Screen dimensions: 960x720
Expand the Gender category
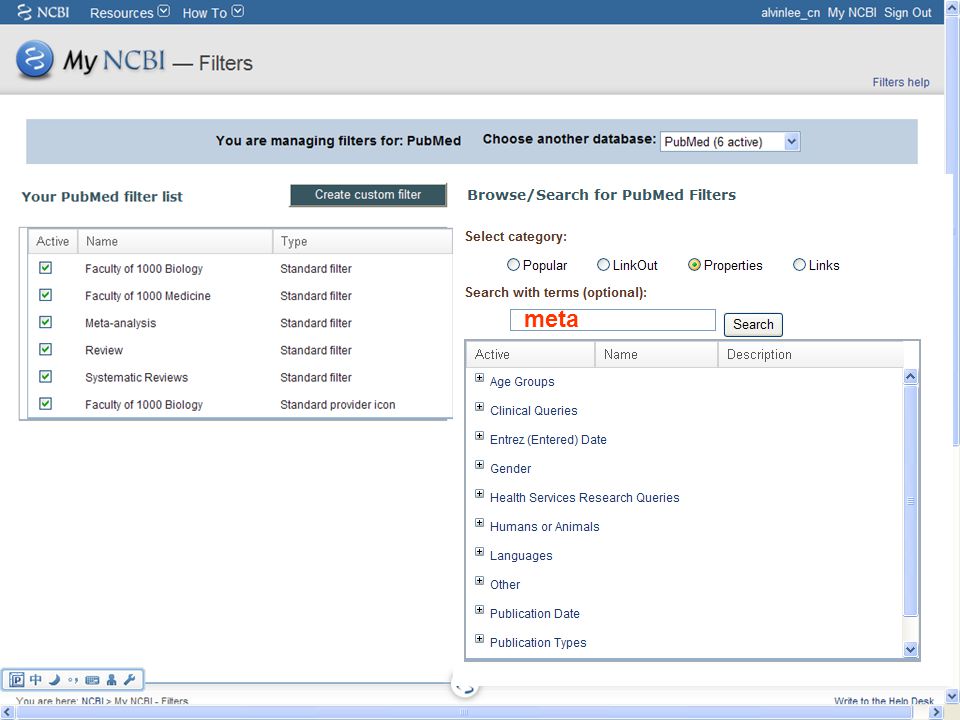(479, 465)
